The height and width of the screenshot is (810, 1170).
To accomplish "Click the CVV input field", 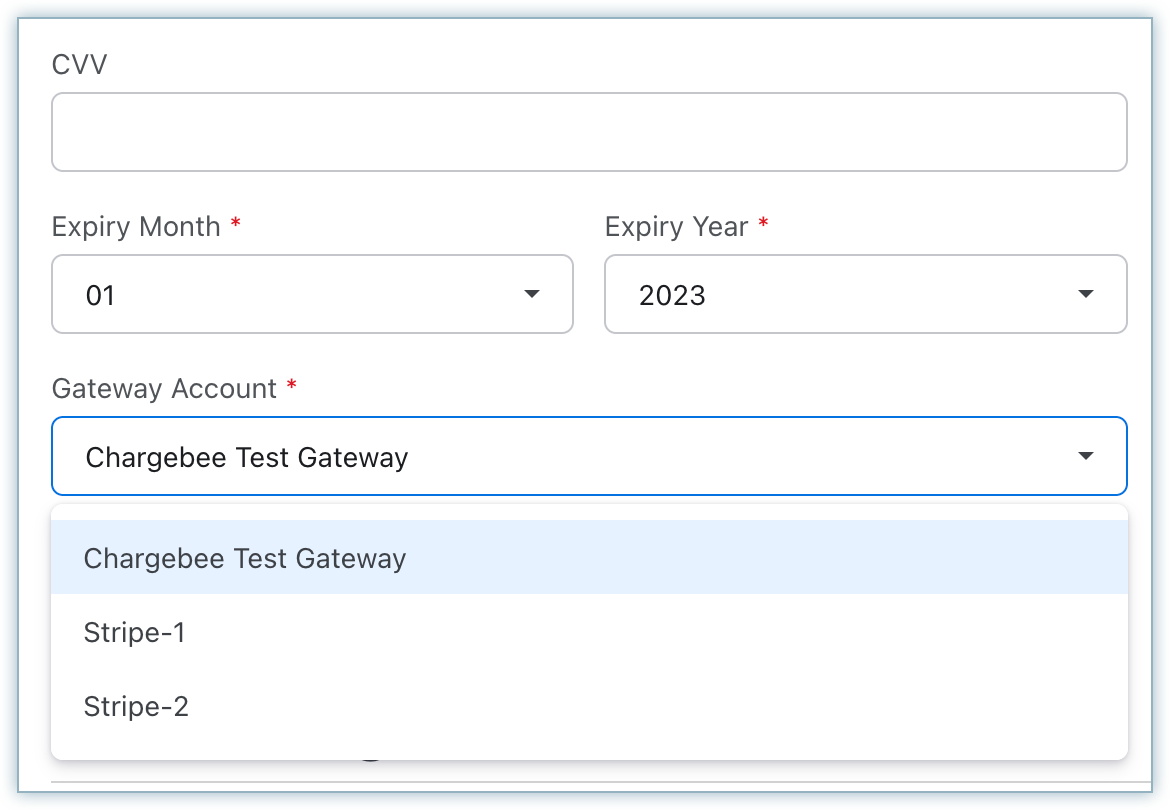I will [589, 132].
